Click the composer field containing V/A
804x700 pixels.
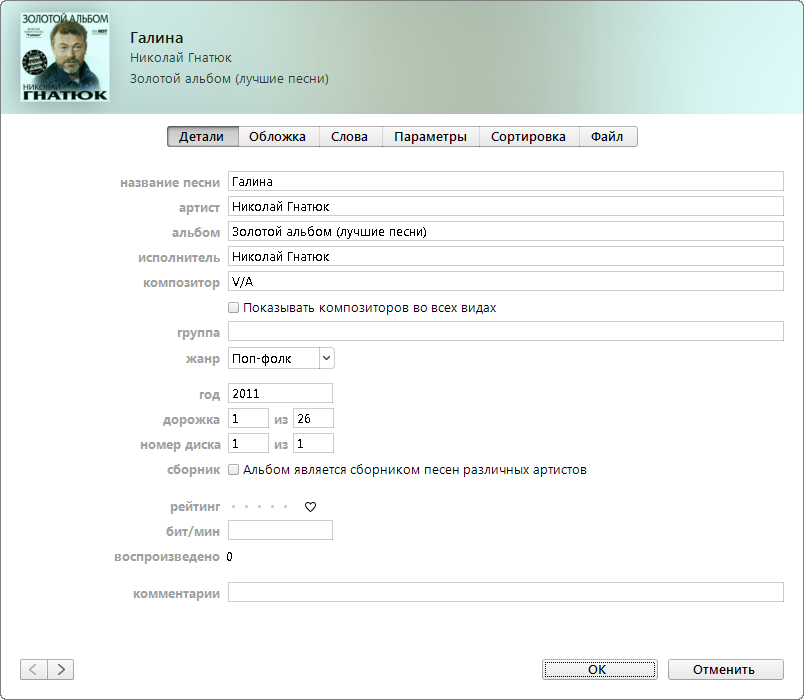click(x=505, y=282)
